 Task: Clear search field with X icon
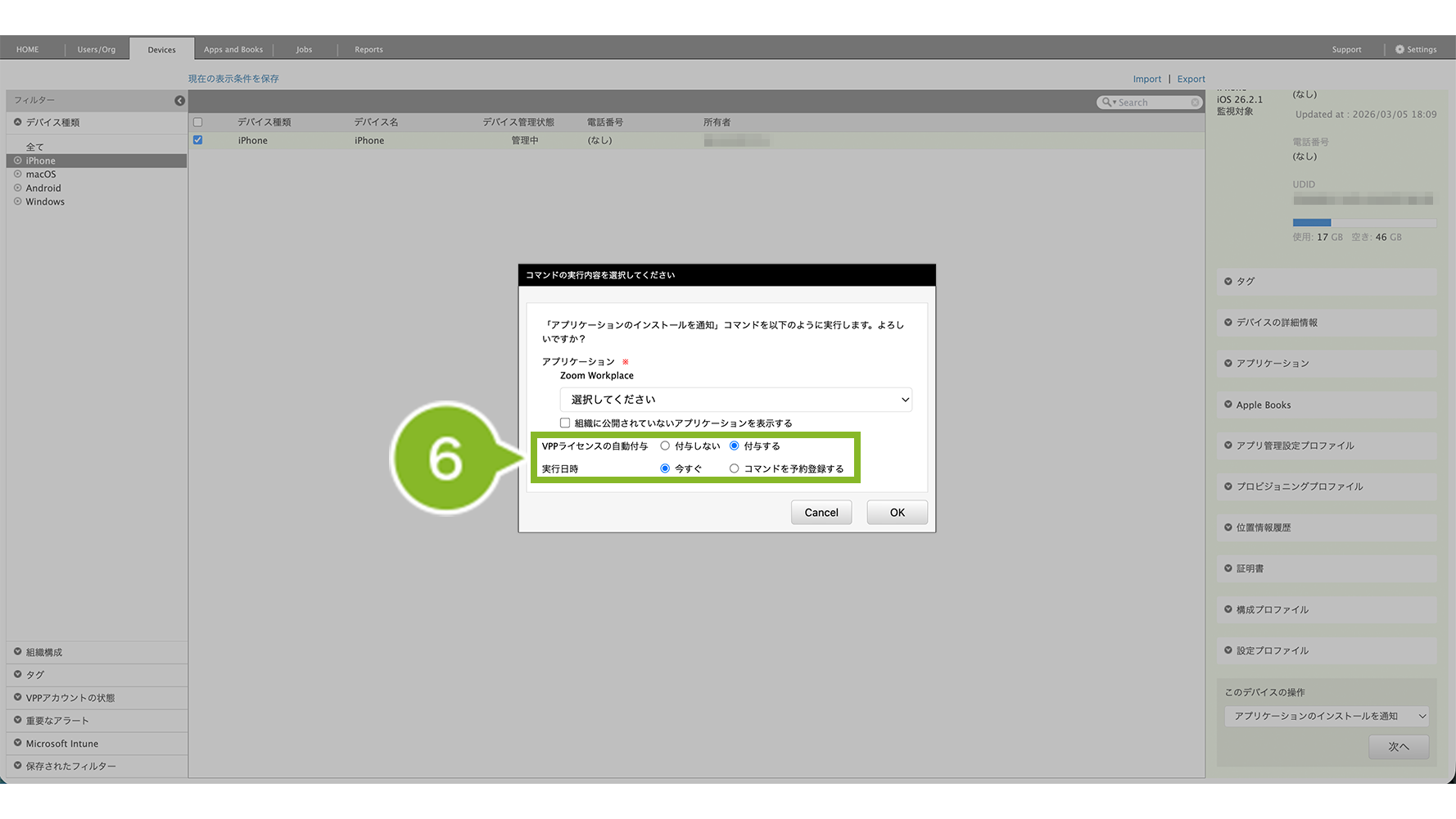click(1195, 102)
